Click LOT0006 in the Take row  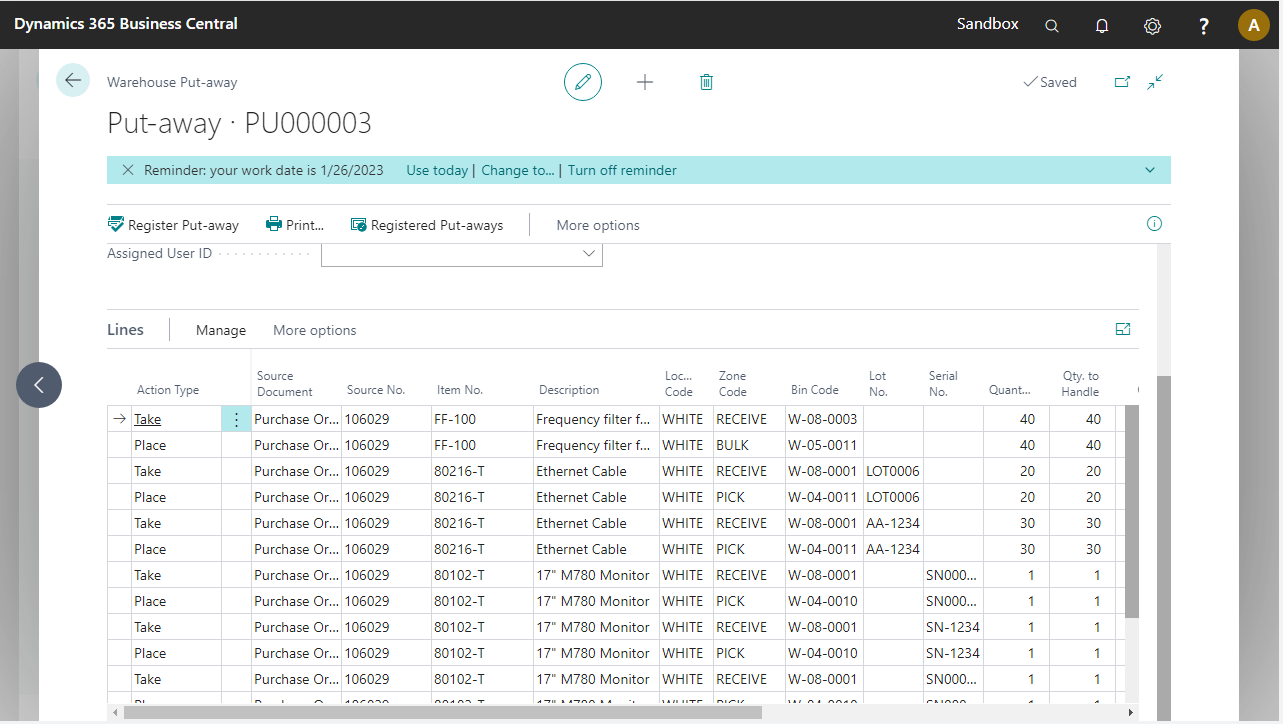coord(893,471)
